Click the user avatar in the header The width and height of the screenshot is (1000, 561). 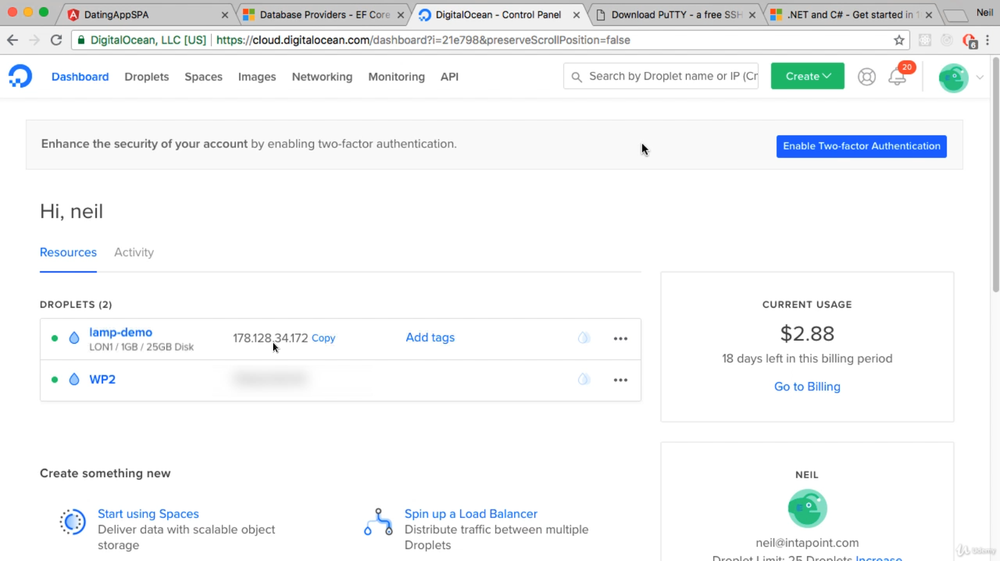953,77
